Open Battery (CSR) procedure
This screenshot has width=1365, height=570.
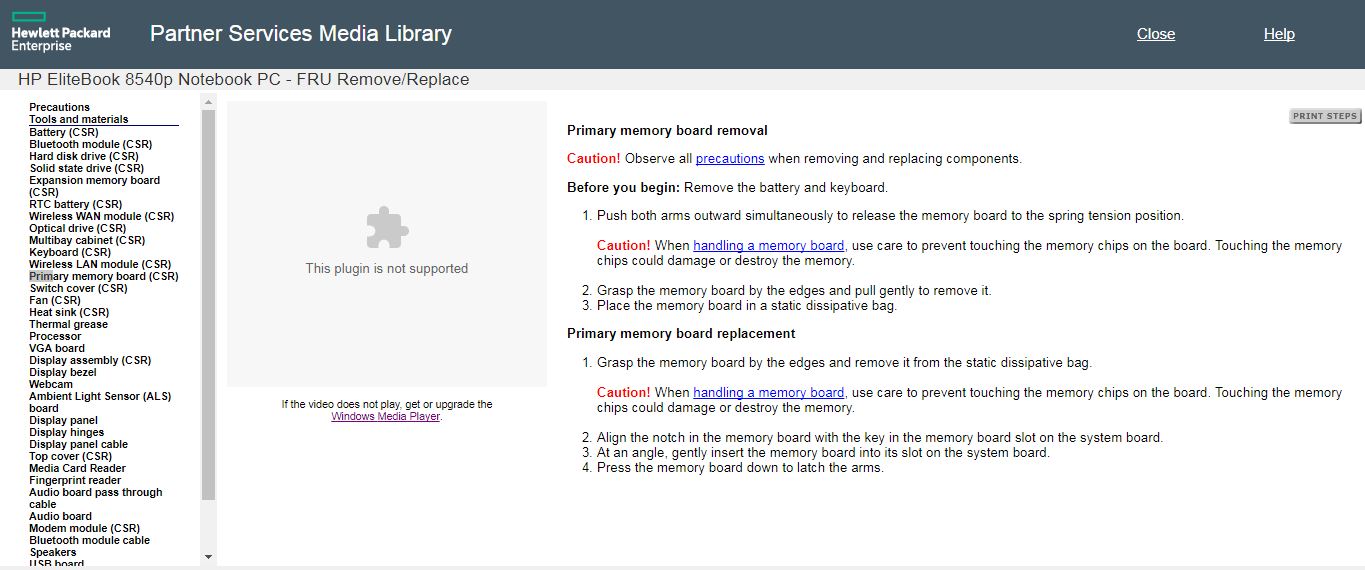point(64,132)
